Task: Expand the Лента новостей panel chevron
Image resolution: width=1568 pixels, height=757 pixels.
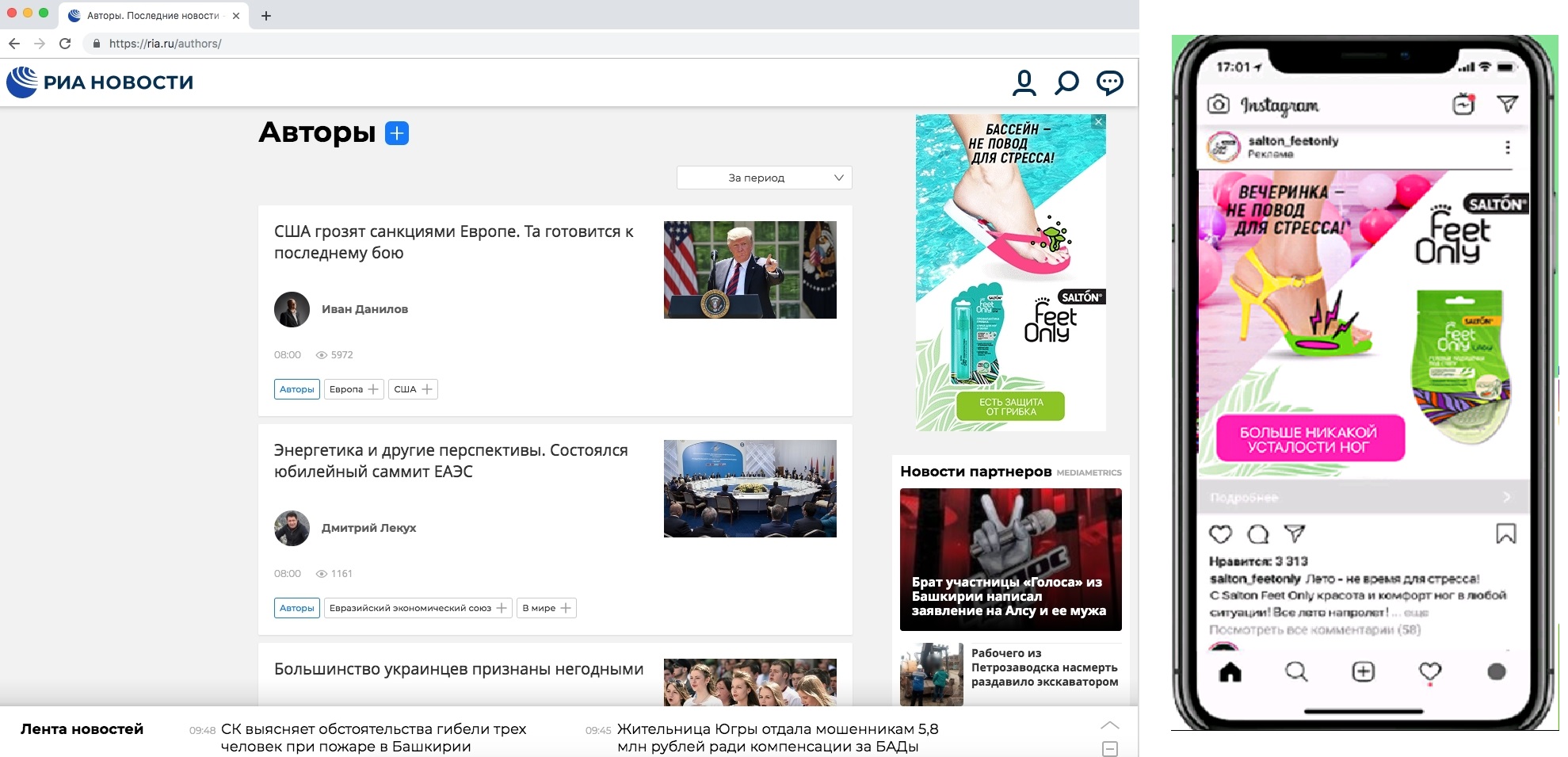Action: [1110, 725]
